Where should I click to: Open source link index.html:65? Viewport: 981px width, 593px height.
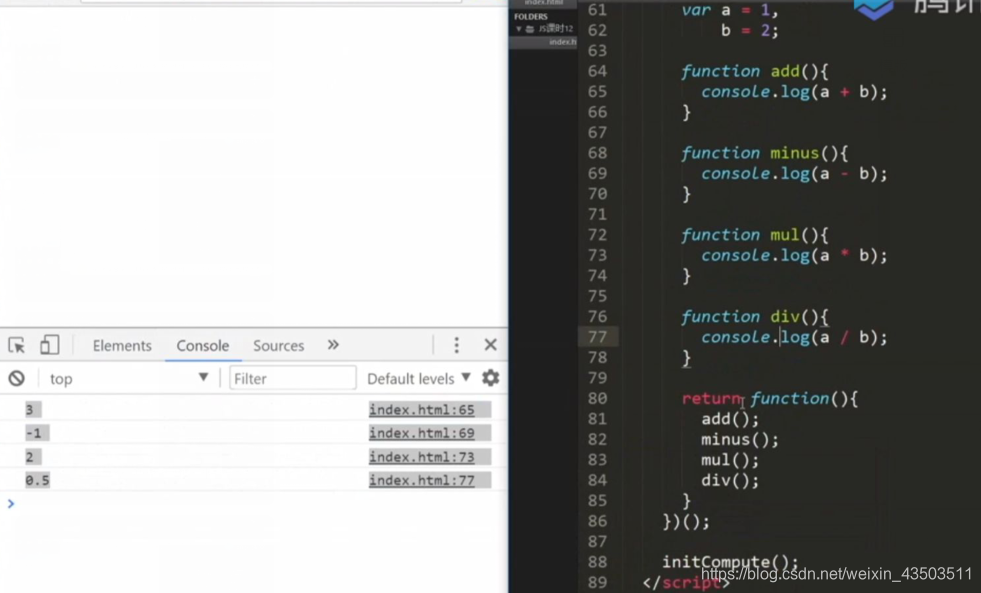pos(422,410)
